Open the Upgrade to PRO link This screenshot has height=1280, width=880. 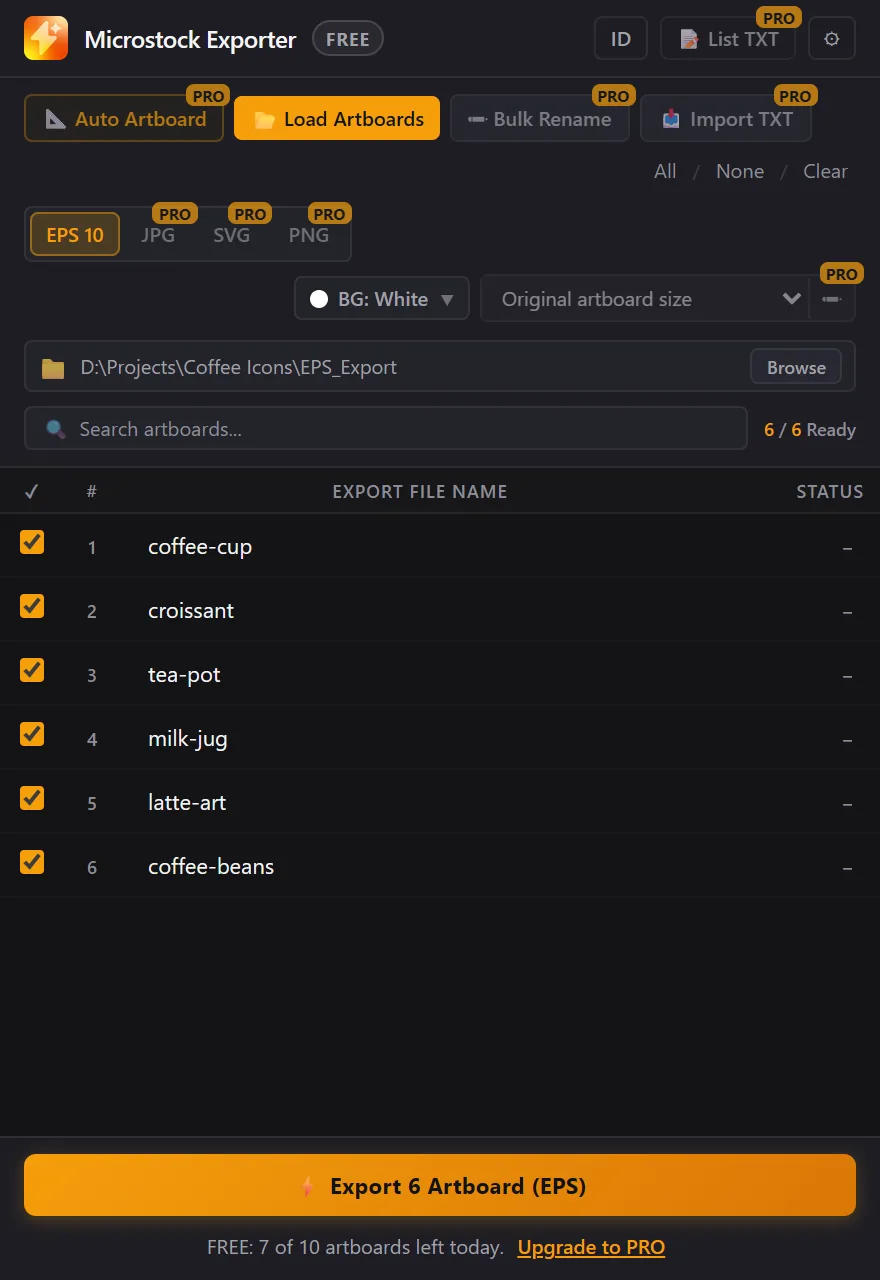591,1247
